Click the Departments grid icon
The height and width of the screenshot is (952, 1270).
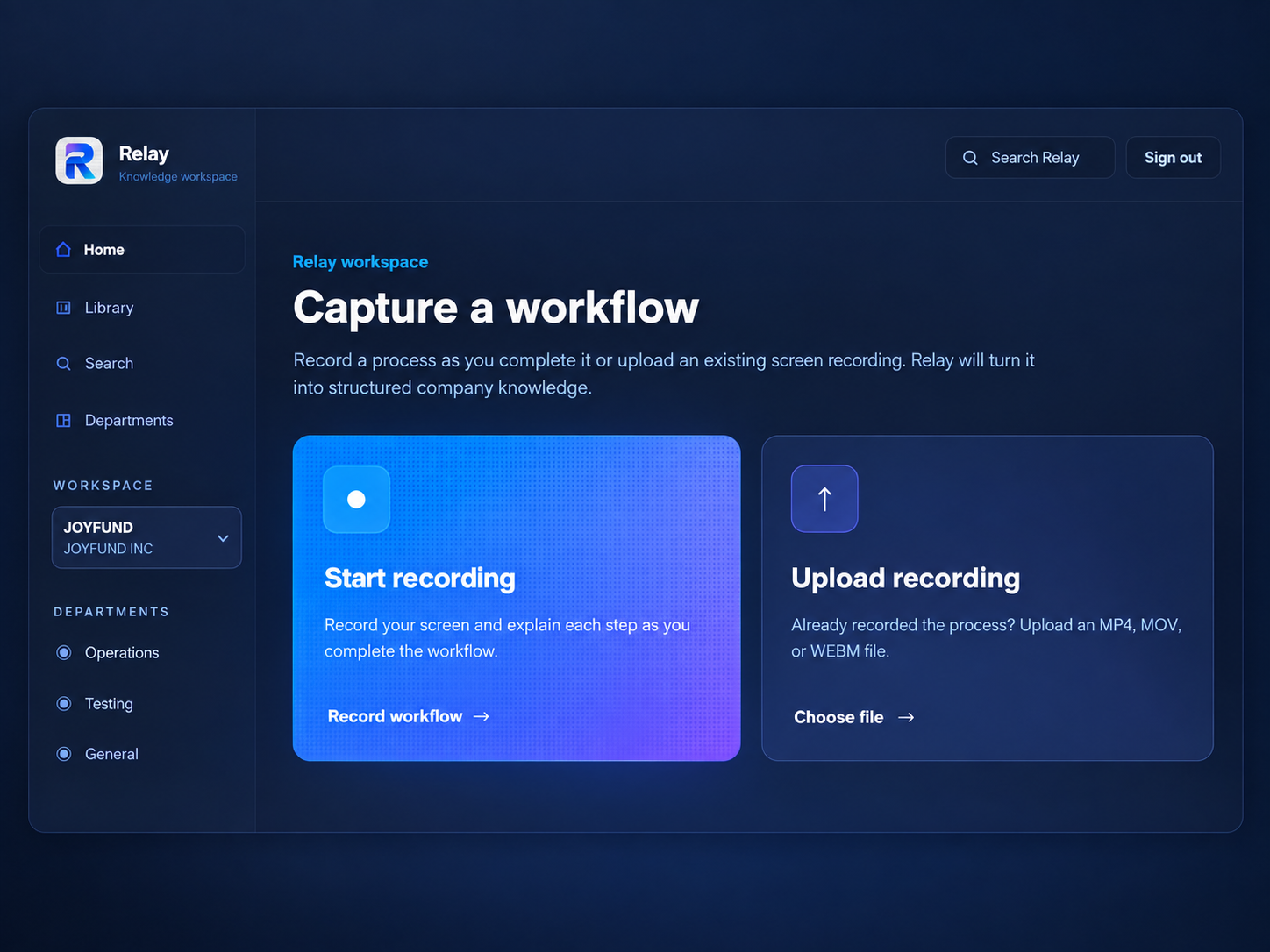63,421
